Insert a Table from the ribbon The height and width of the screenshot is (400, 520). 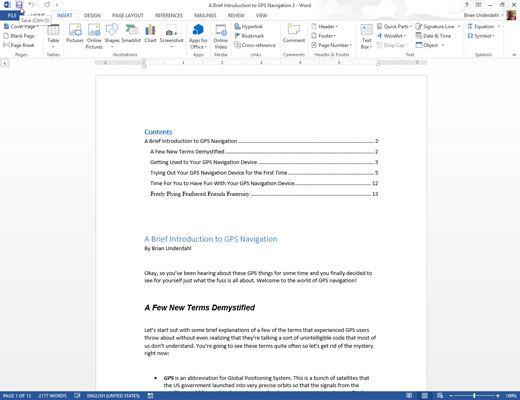pos(53,36)
